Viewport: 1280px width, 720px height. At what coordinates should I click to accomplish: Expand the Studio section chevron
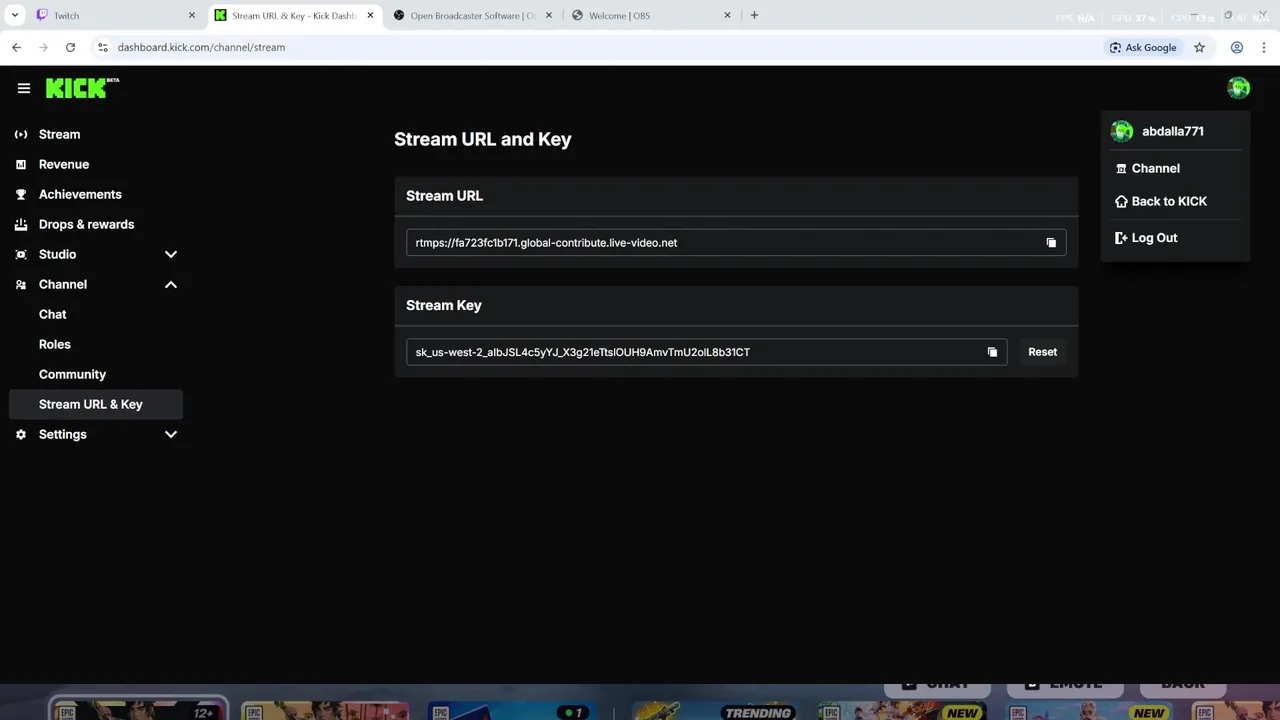pos(171,254)
